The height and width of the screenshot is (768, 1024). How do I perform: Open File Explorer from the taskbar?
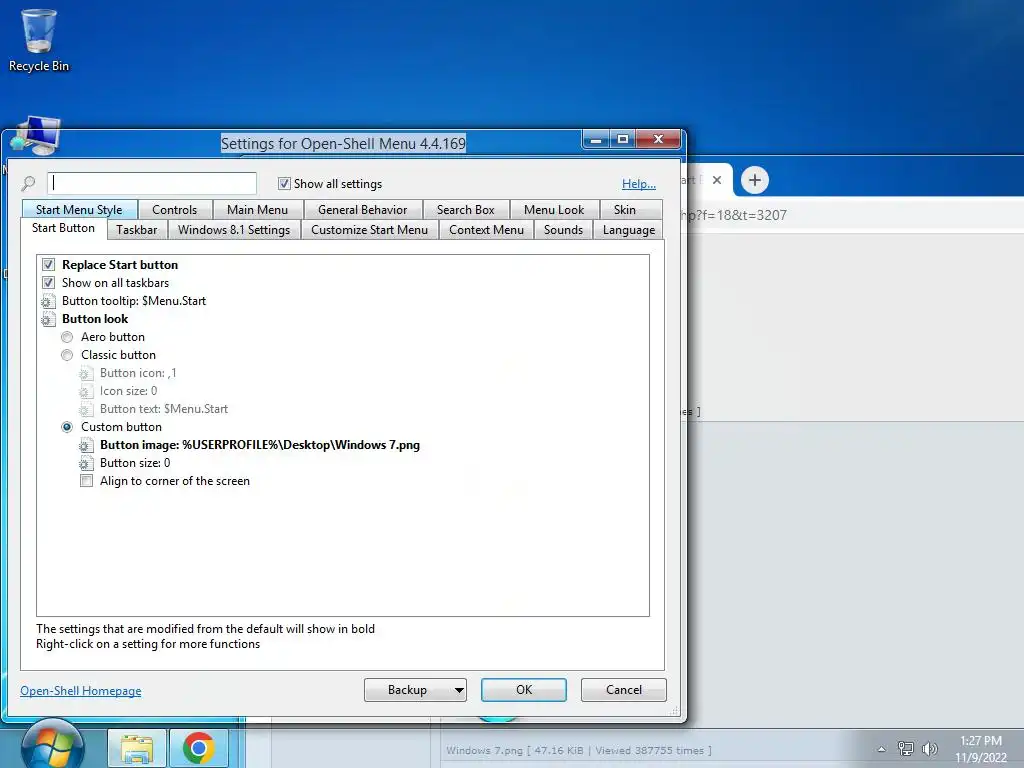(136, 748)
